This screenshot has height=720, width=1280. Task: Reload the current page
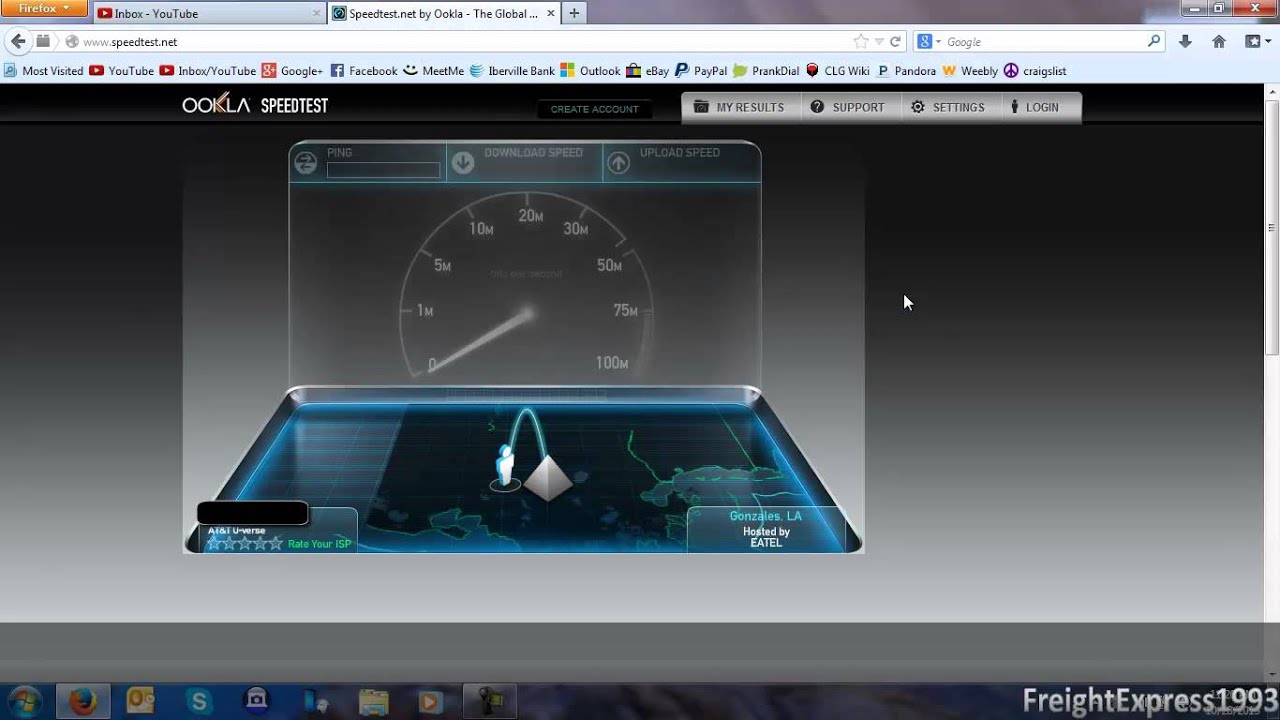[x=895, y=42]
